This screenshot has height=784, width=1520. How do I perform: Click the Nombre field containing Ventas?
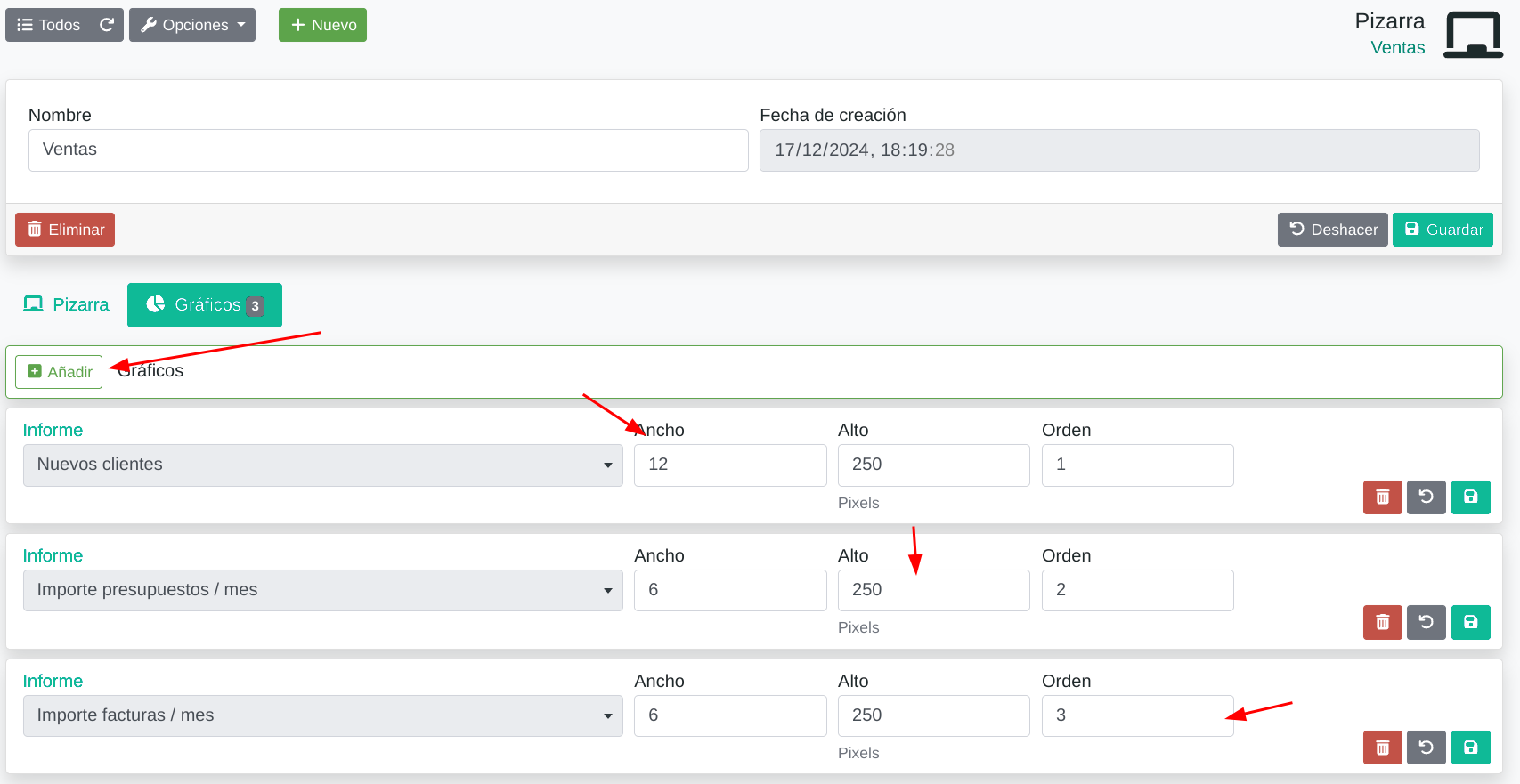(388, 150)
